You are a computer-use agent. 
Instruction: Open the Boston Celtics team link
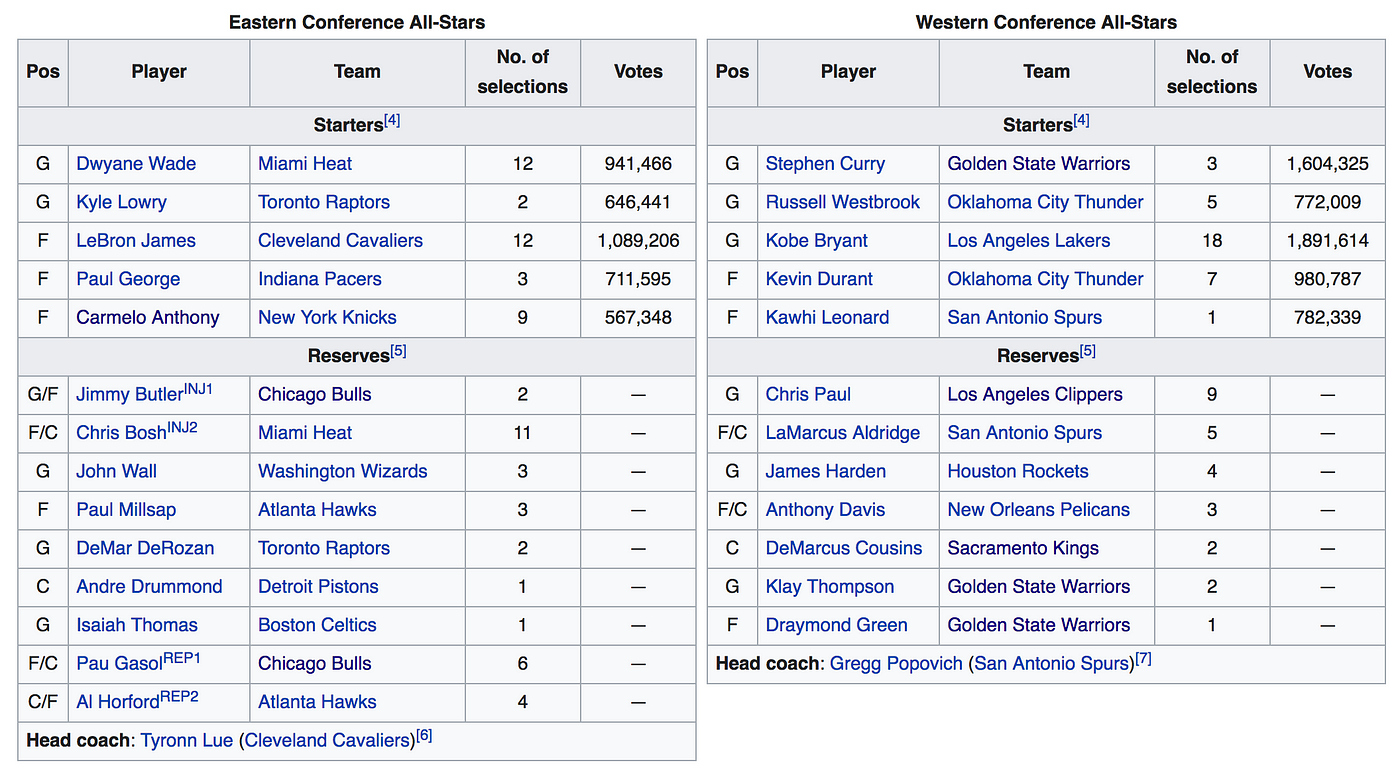pos(317,626)
